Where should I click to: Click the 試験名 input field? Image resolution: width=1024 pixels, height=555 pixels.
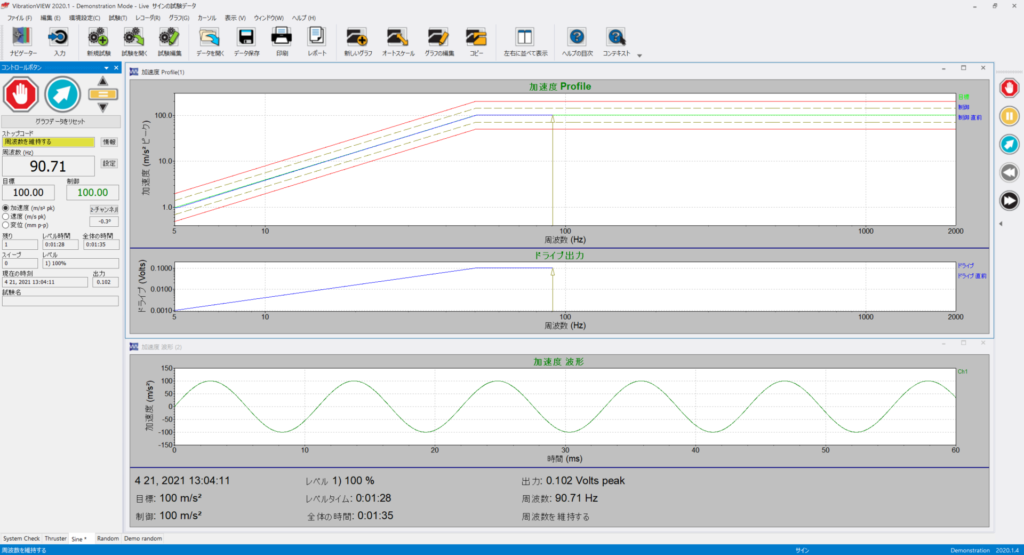tap(60, 301)
